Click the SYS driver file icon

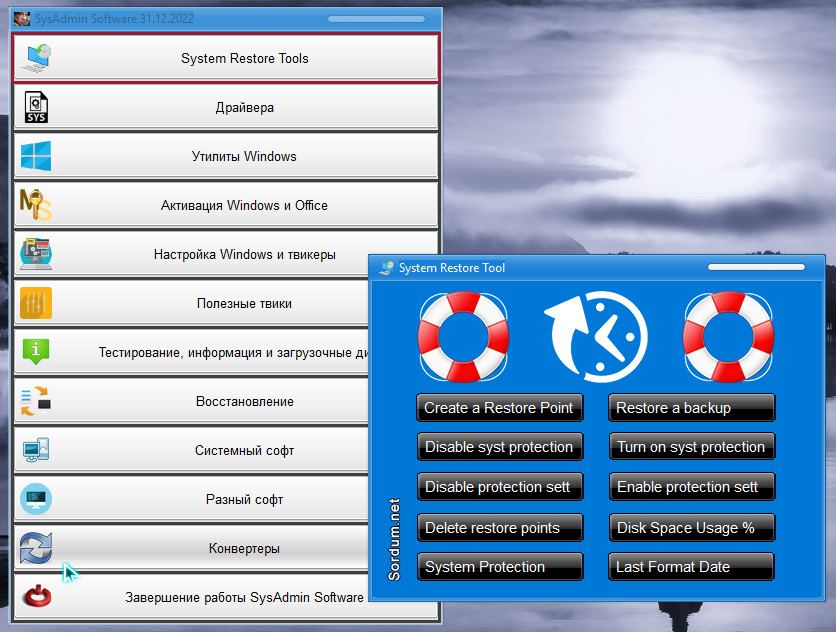pos(36,107)
